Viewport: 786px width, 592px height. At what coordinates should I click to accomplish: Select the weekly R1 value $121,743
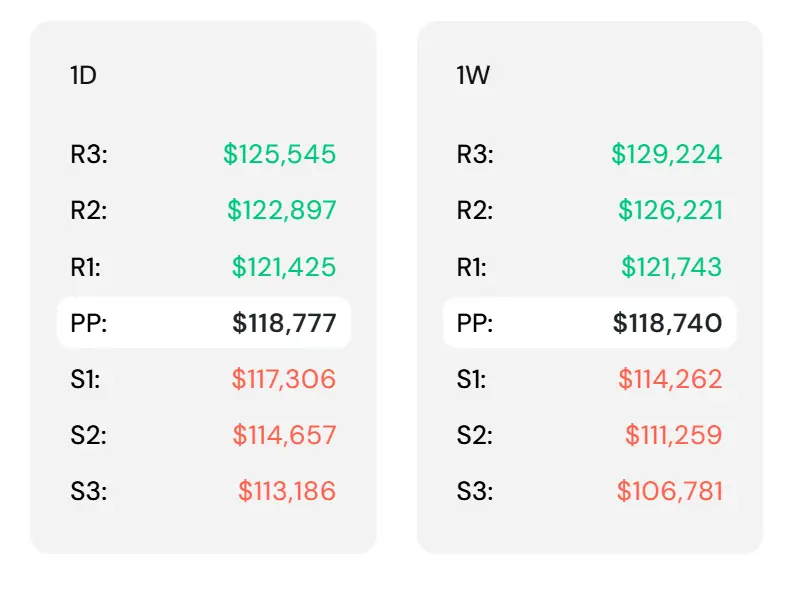672,267
